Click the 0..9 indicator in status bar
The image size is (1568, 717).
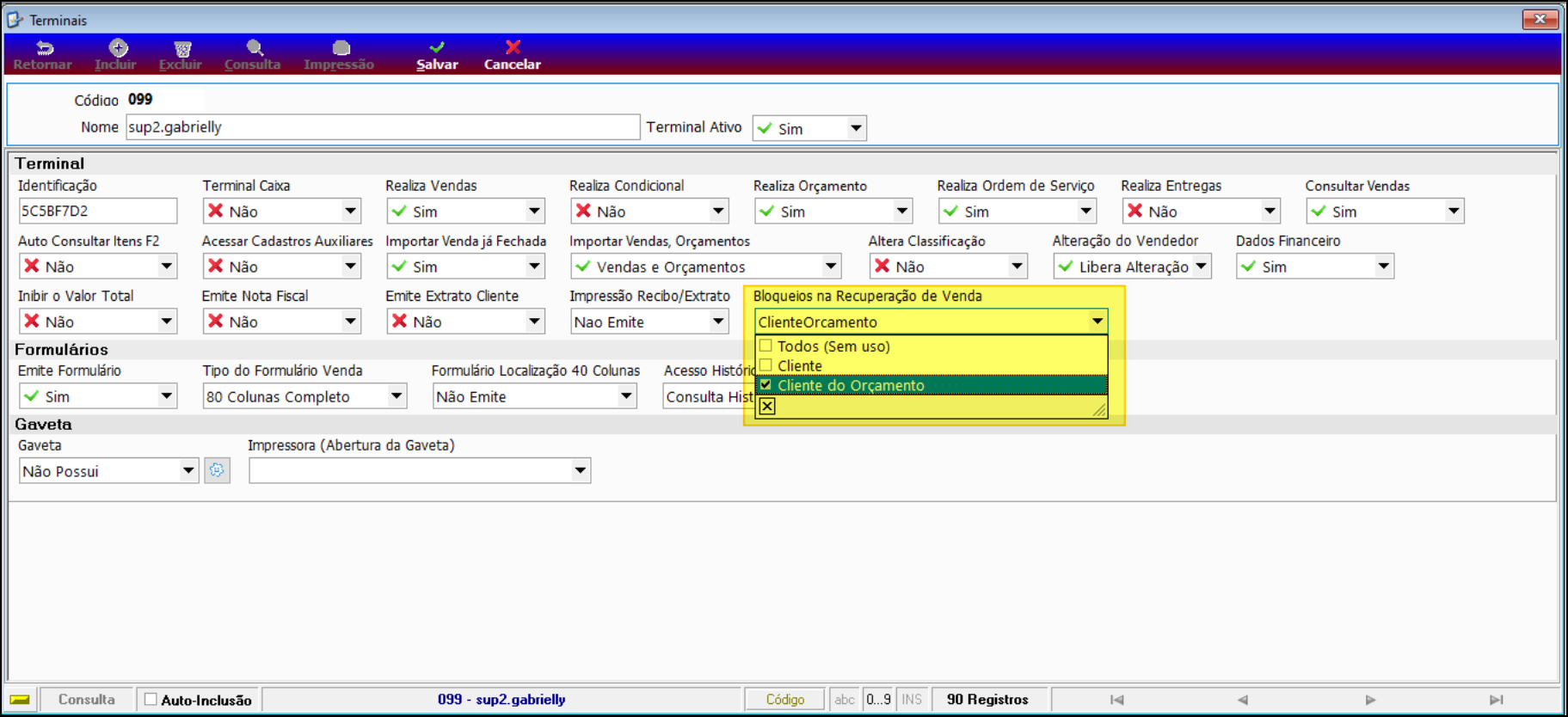(x=878, y=700)
